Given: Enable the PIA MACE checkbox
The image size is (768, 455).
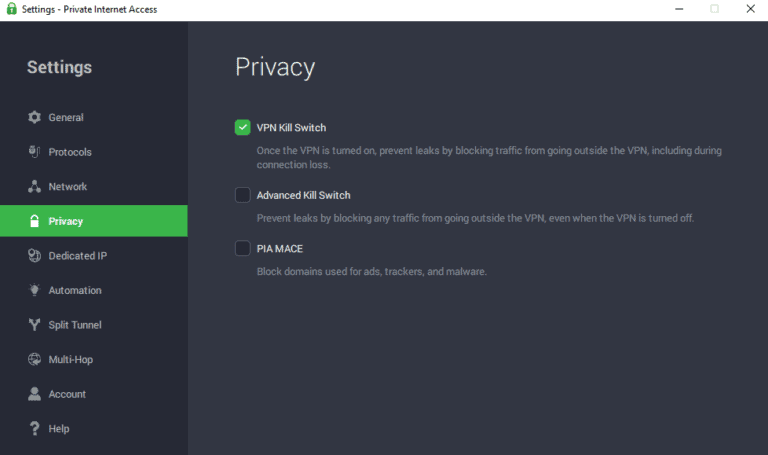Looking at the screenshot, I should click(x=242, y=248).
